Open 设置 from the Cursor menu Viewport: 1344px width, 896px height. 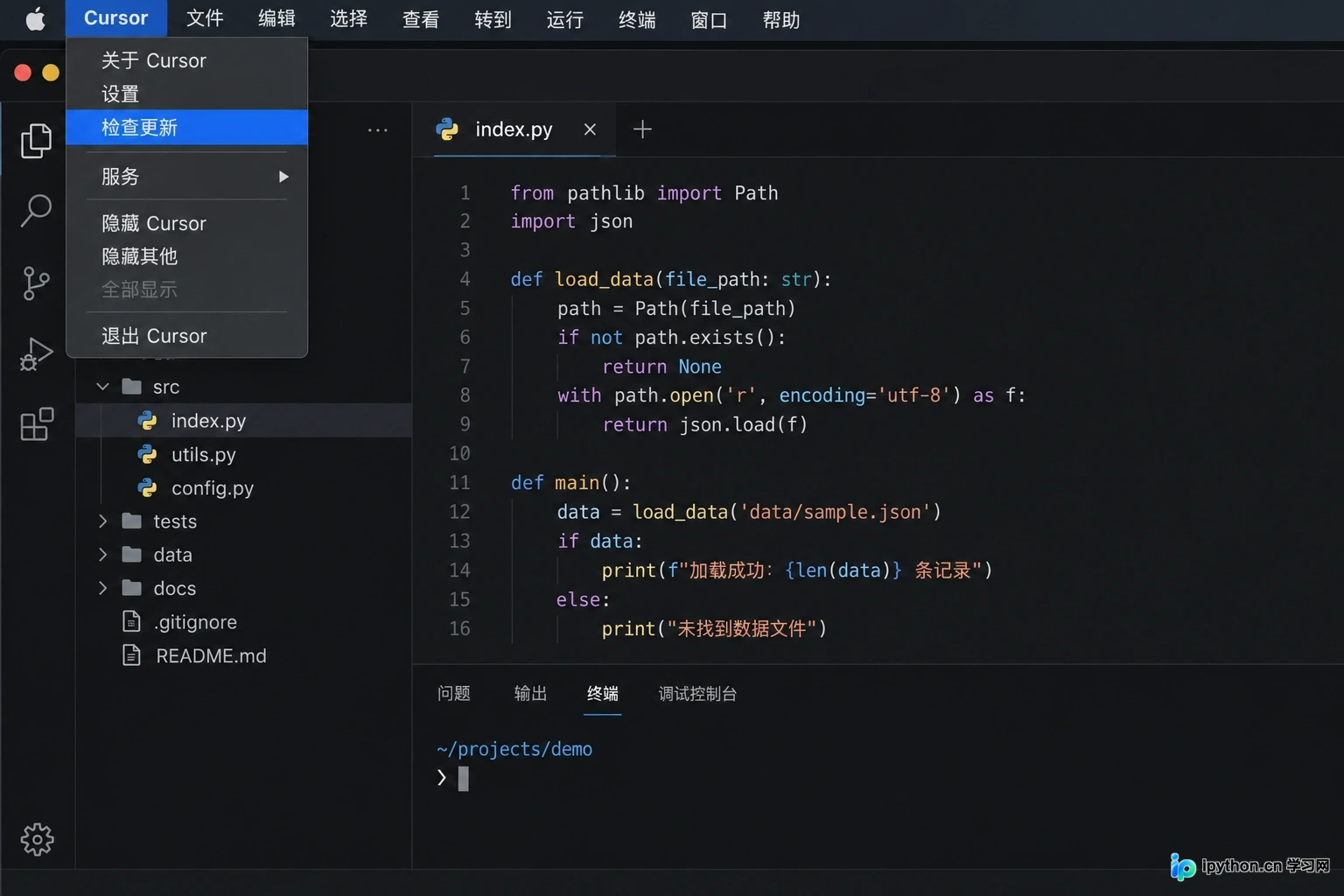click(186, 94)
